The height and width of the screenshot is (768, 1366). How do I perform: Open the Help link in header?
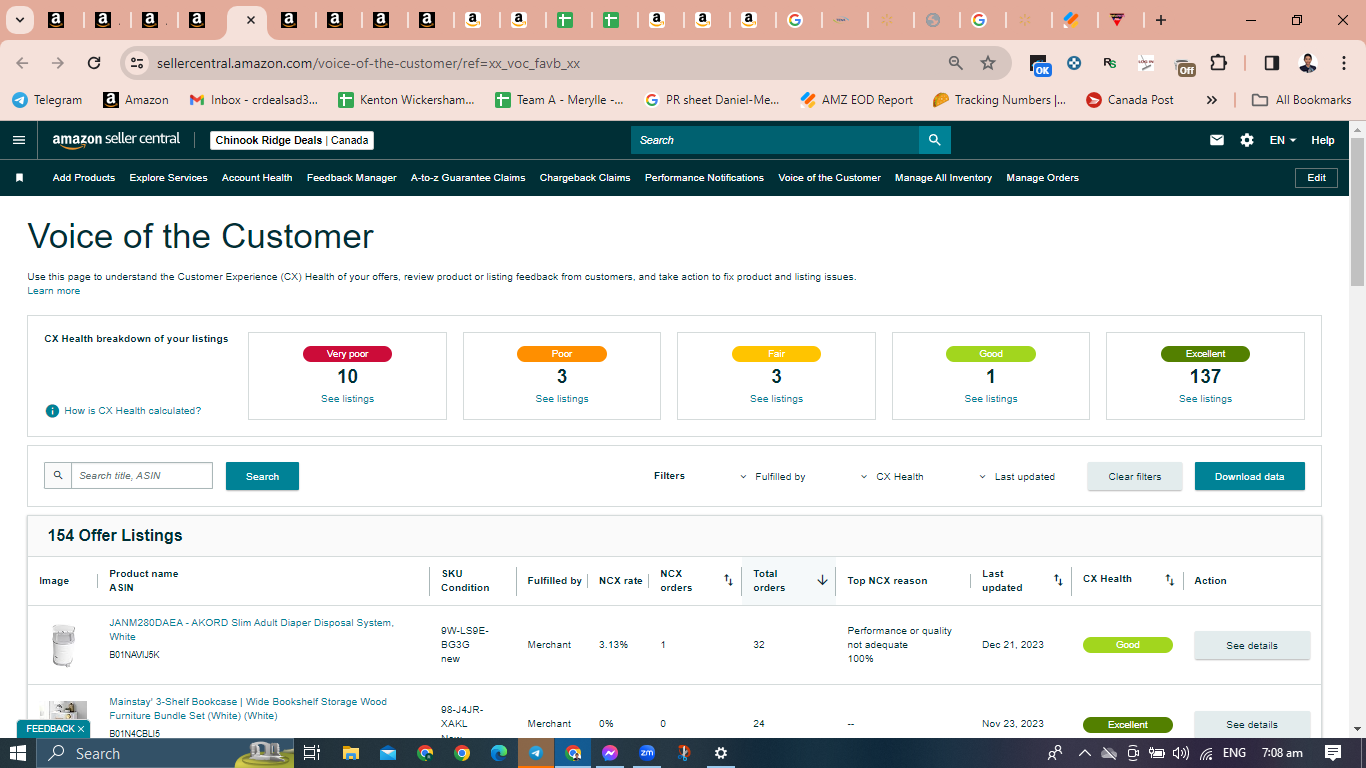tap(1323, 140)
